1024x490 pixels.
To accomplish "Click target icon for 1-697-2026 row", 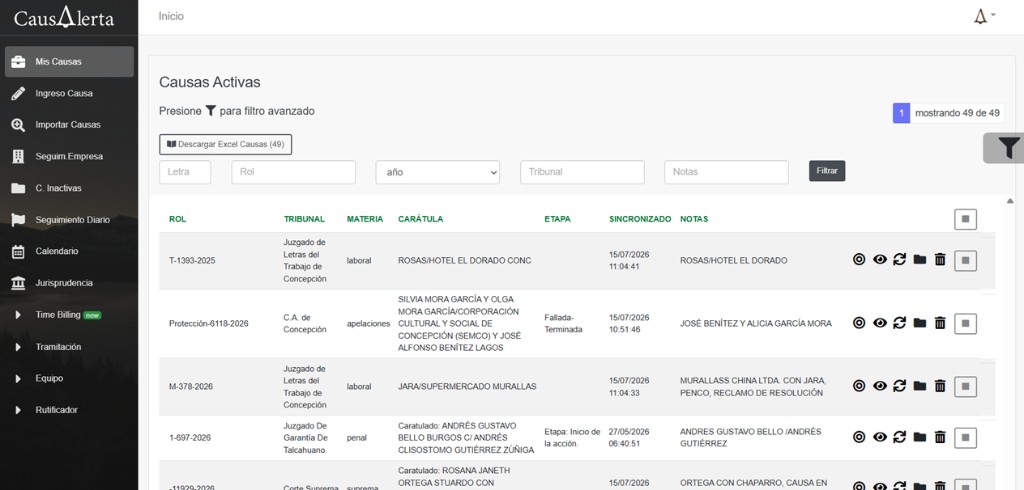I will click(x=859, y=437).
